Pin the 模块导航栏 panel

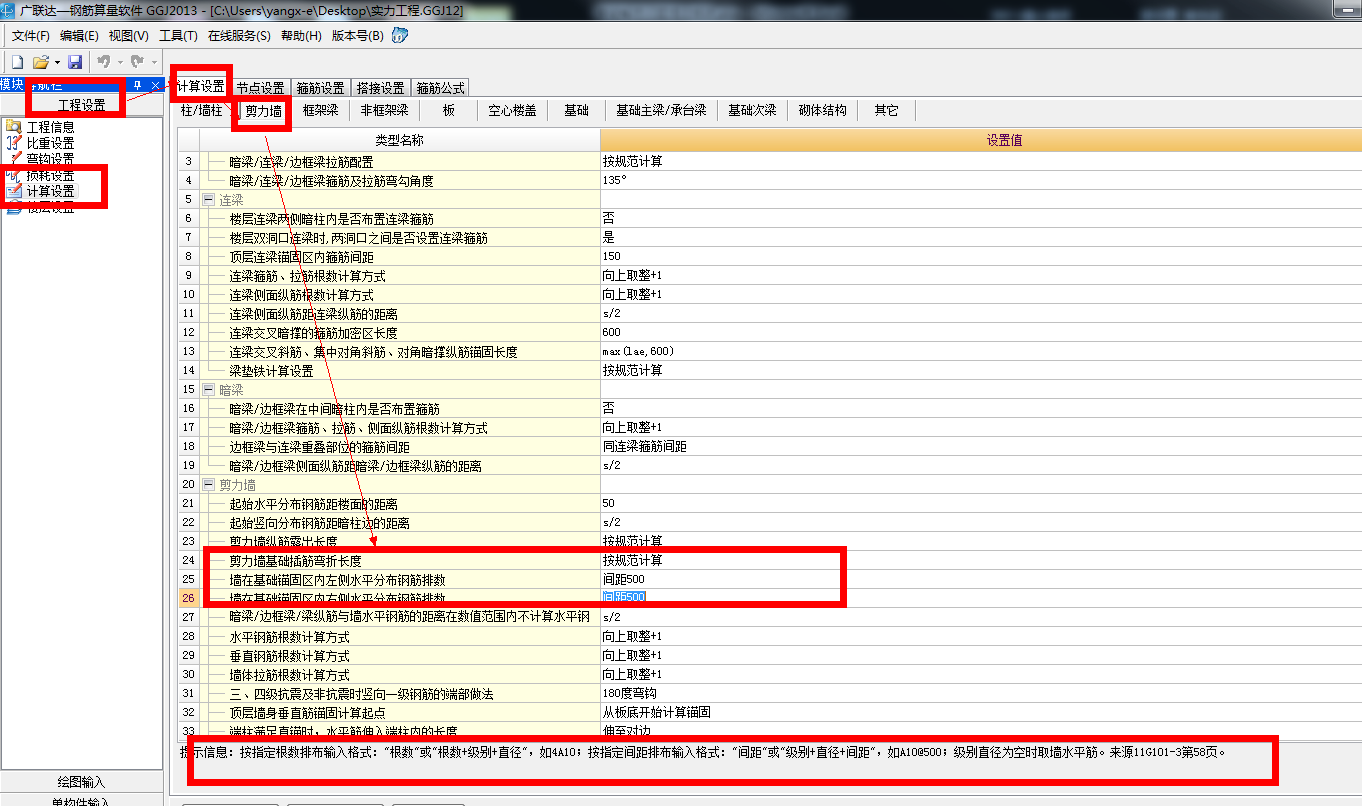[139, 85]
